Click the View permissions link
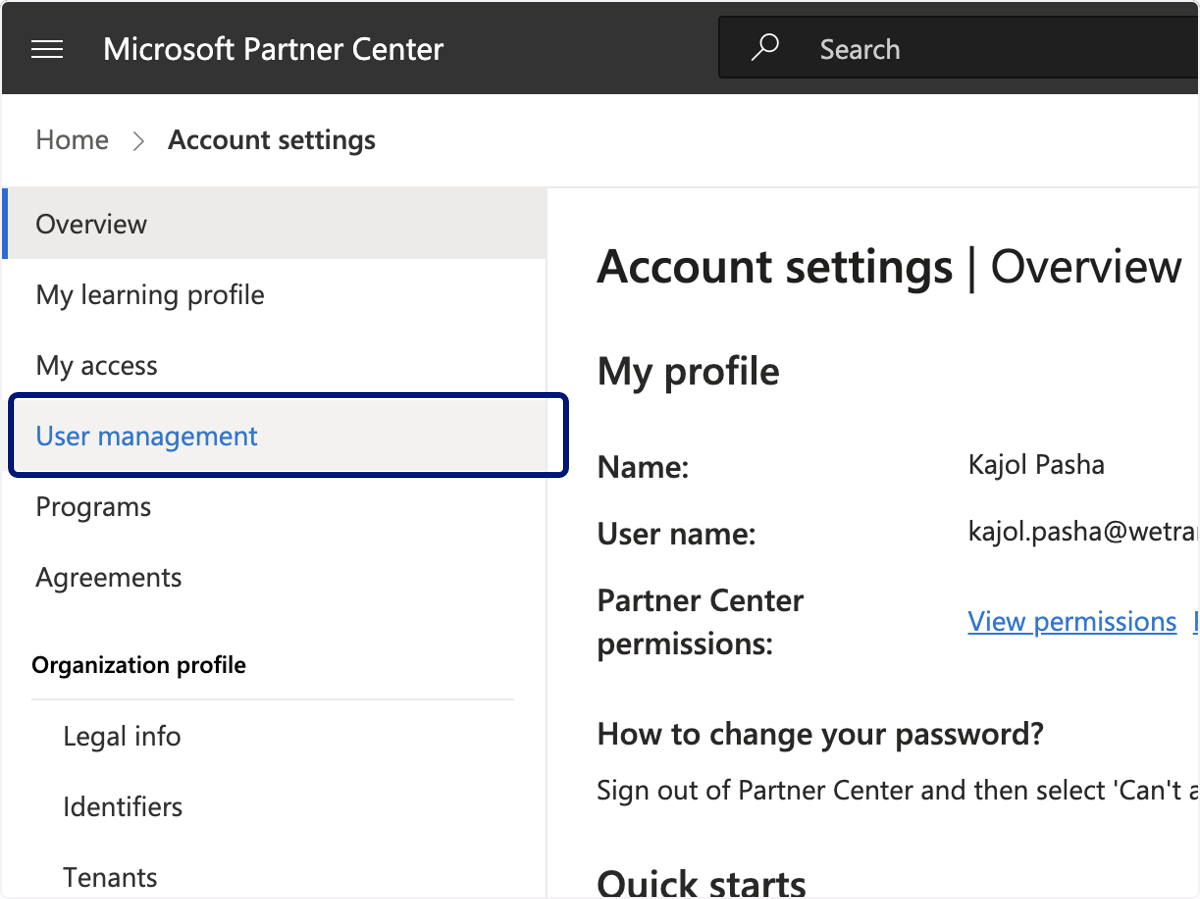 tap(1072, 621)
